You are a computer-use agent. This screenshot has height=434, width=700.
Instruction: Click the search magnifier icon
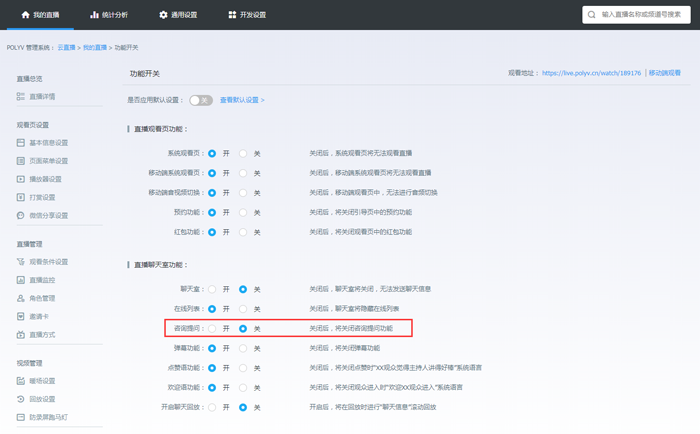(x=592, y=15)
